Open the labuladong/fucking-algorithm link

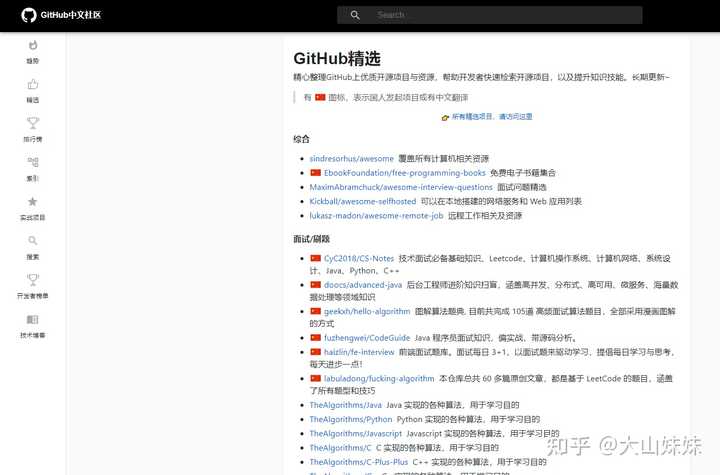(379, 379)
